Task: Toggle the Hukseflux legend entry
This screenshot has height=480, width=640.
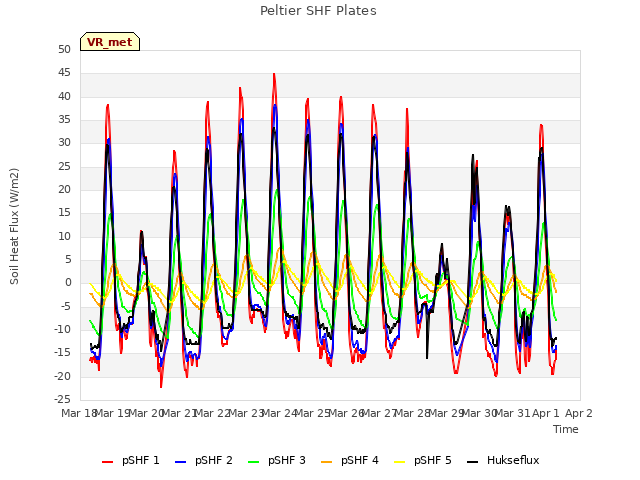Action: tap(503, 460)
